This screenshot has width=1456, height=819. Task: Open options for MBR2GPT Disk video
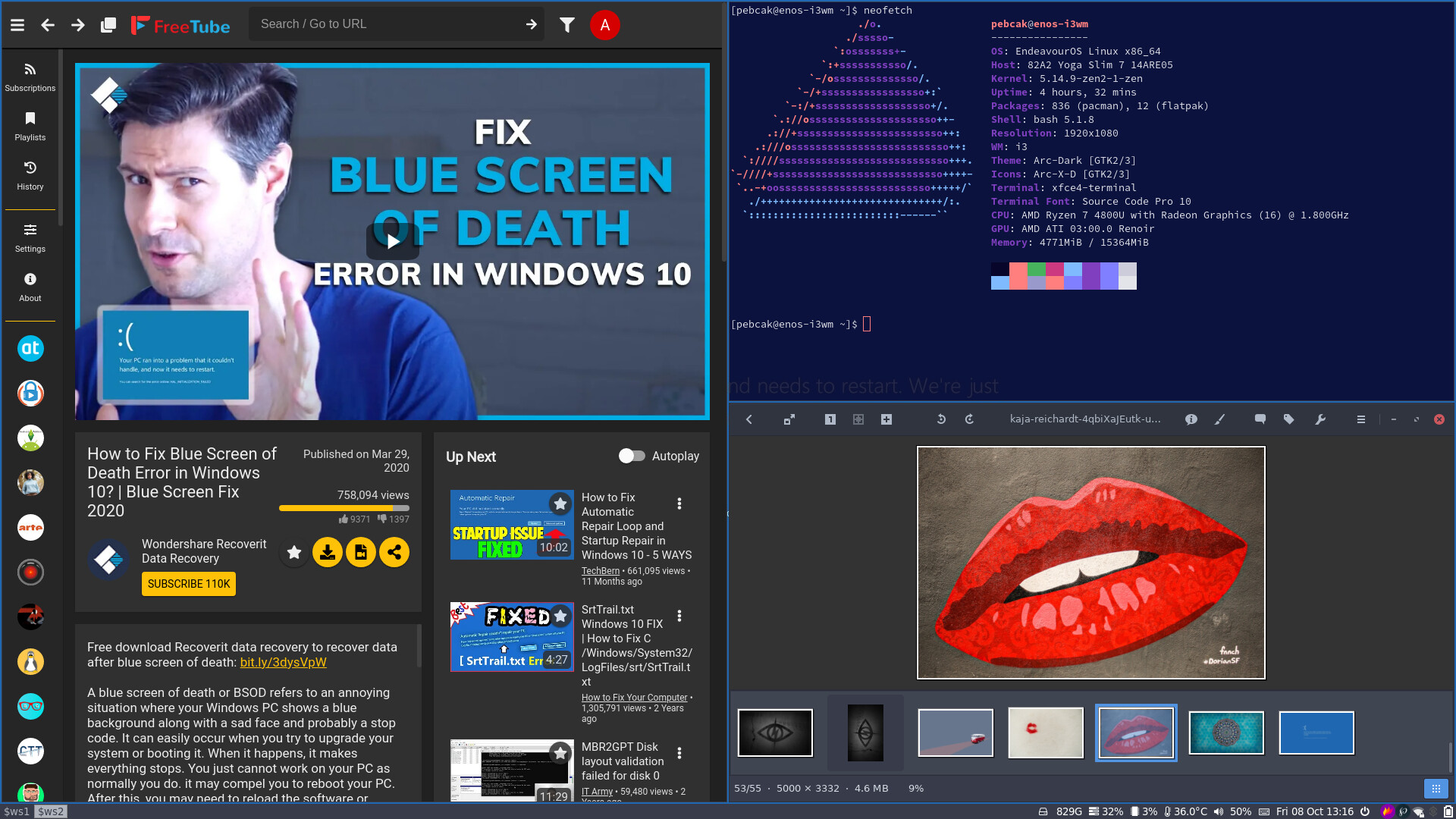679,753
